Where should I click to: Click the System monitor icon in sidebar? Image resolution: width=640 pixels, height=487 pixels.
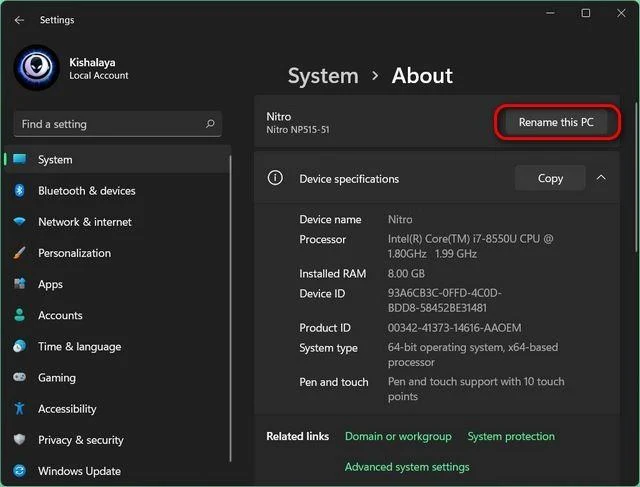[x=19, y=159]
